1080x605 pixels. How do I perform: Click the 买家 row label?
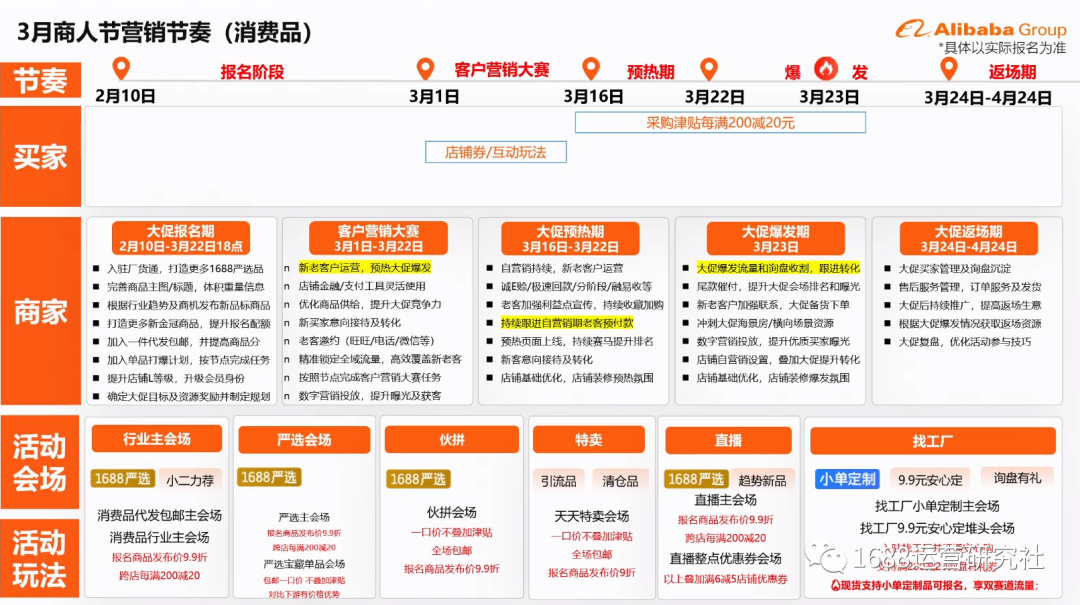pos(41,156)
